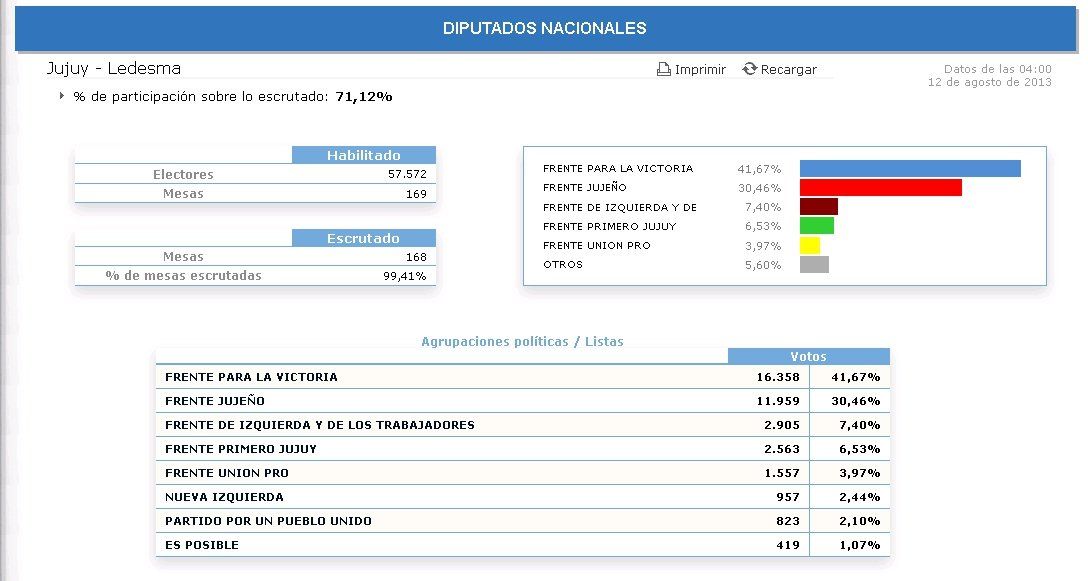Image resolution: width=1088 pixels, height=581 pixels.
Task: Click the yellow Frente Union Pro bar
Action: [x=810, y=245]
